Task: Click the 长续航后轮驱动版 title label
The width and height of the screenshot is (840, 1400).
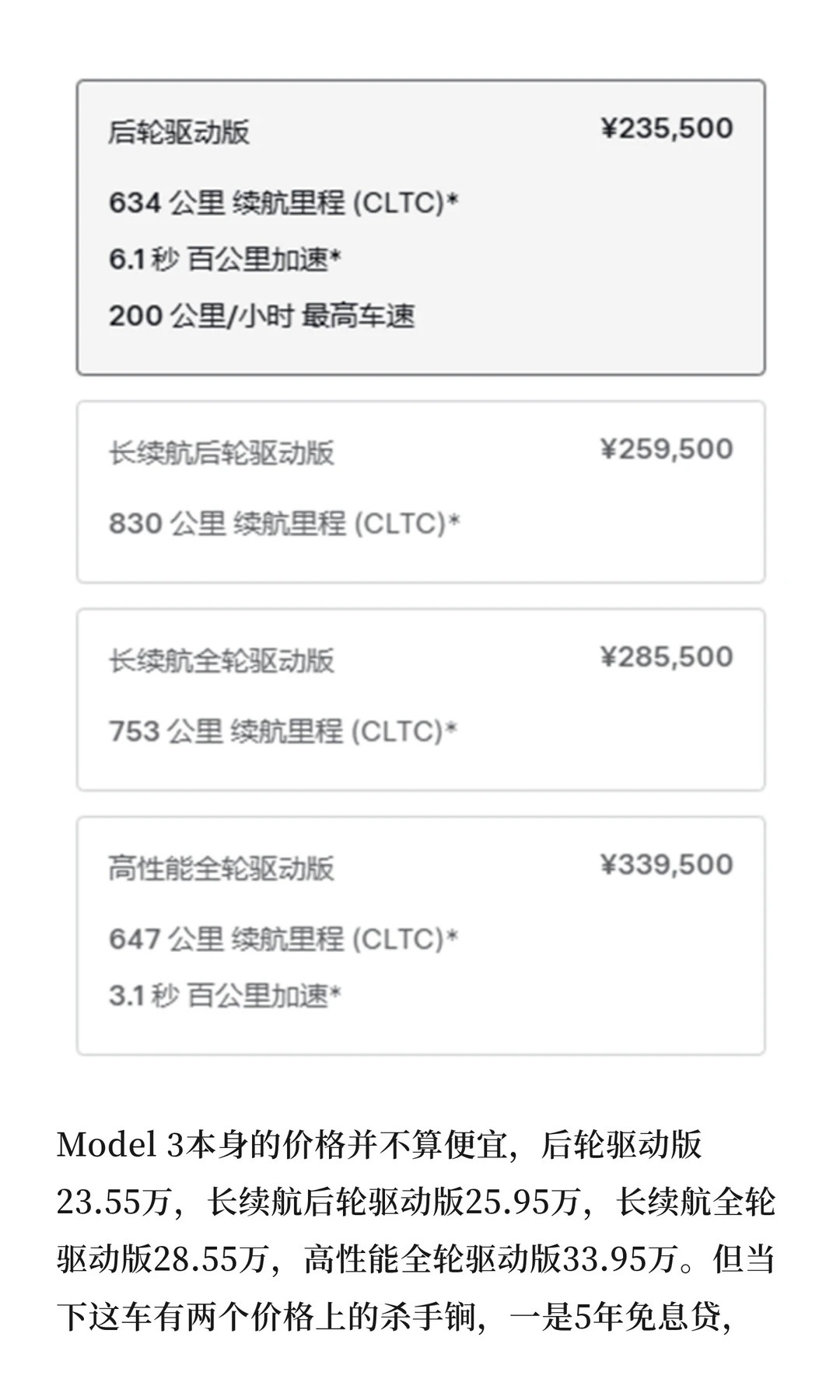Action: [222, 452]
